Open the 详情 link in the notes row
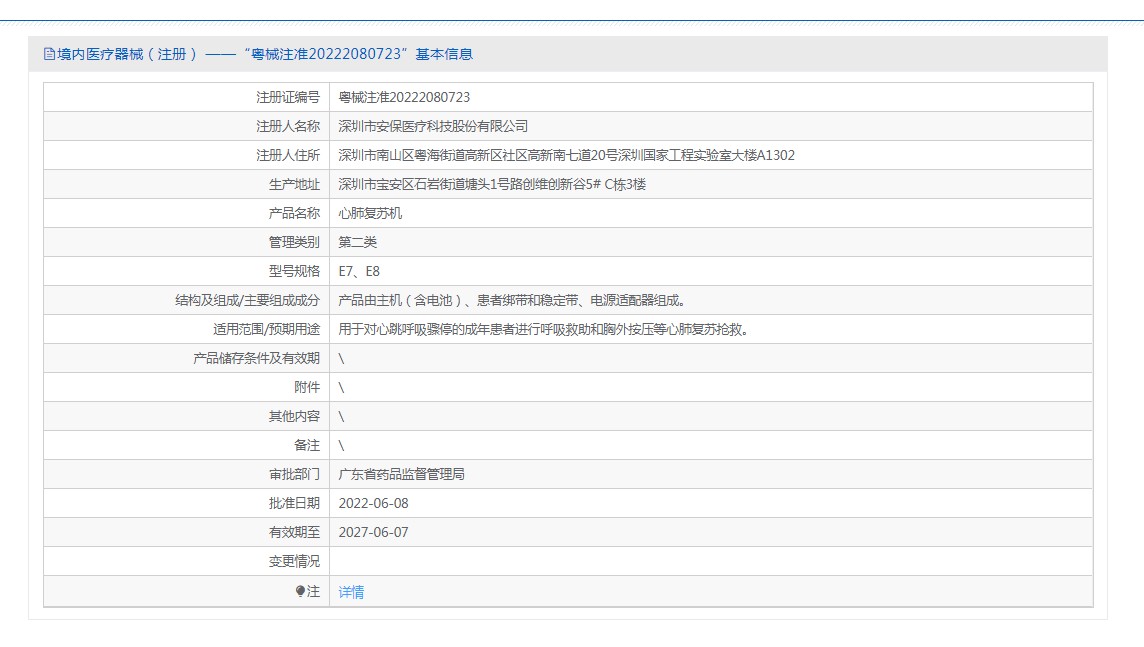The width and height of the screenshot is (1144, 647). point(351,592)
